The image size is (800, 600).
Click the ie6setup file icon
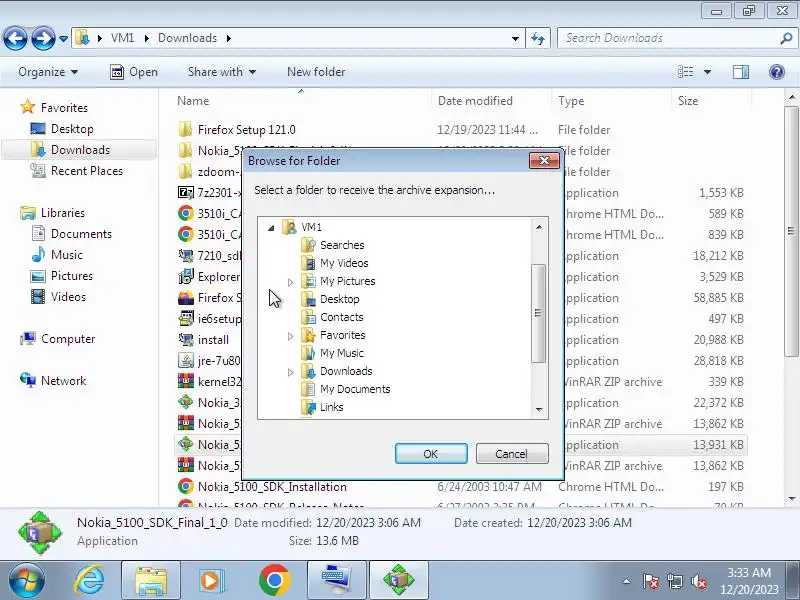pos(186,318)
